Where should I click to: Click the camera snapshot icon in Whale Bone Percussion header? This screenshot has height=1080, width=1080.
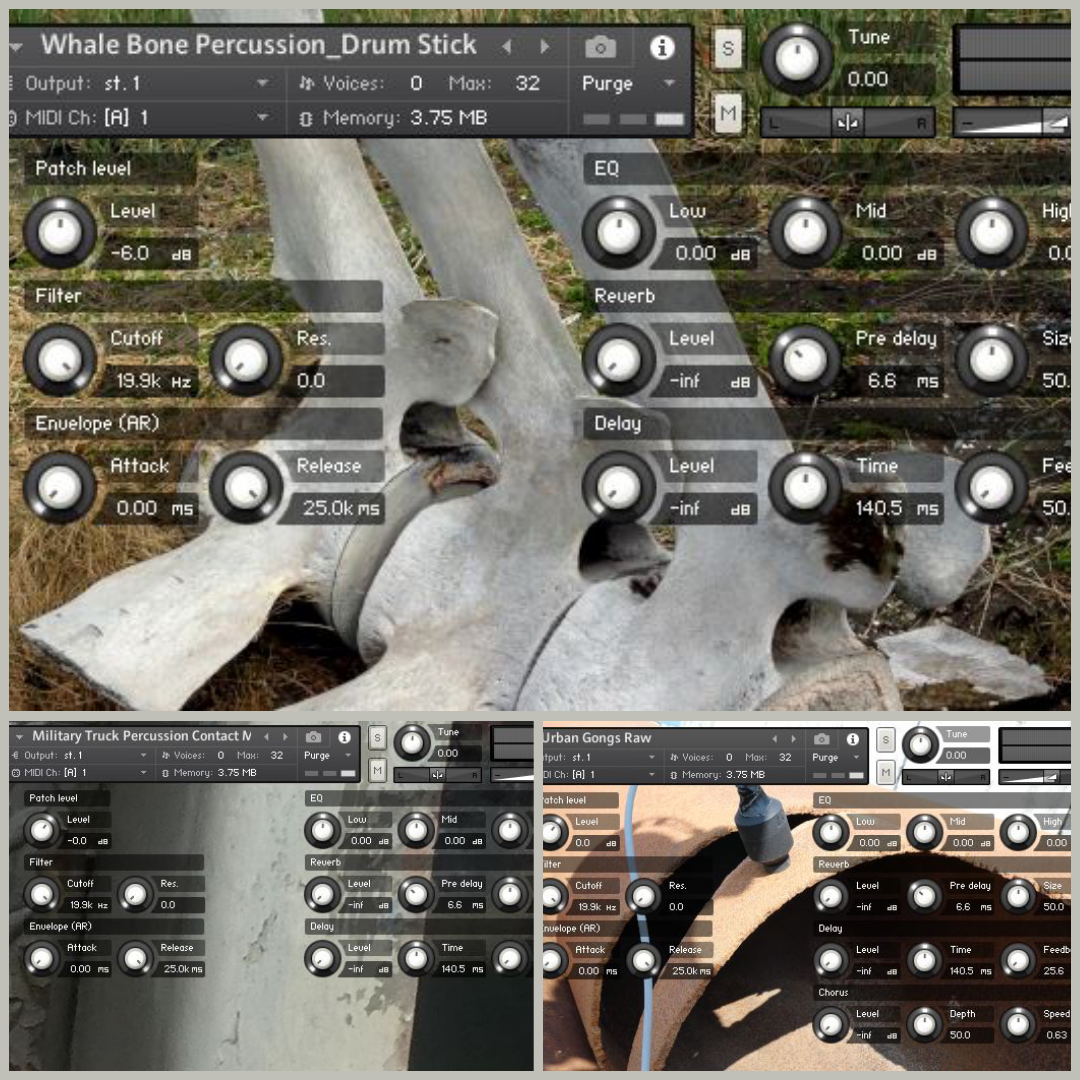[600, 47]
